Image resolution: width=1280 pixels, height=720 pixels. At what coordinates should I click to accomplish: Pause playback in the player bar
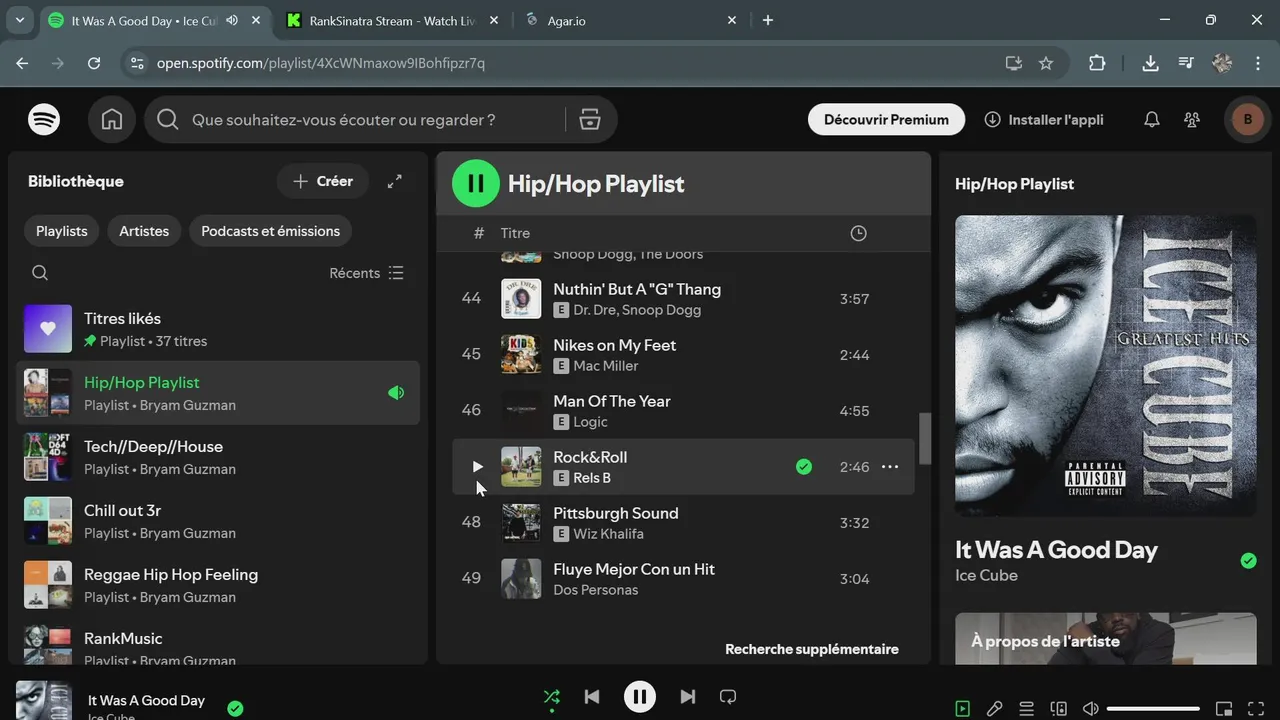(x=640, y=697)
